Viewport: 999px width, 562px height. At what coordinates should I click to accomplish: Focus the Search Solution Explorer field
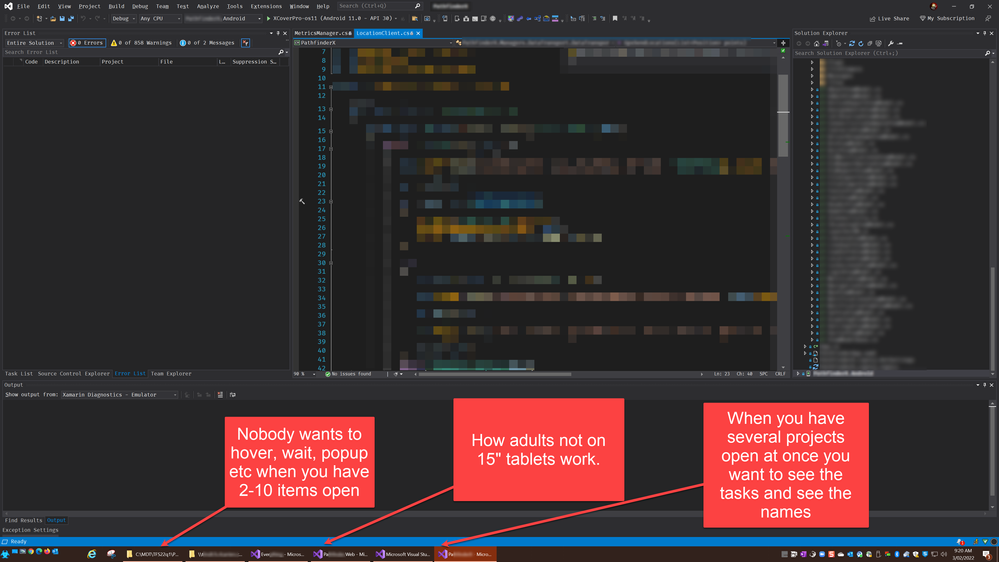[x=889, y=53]
